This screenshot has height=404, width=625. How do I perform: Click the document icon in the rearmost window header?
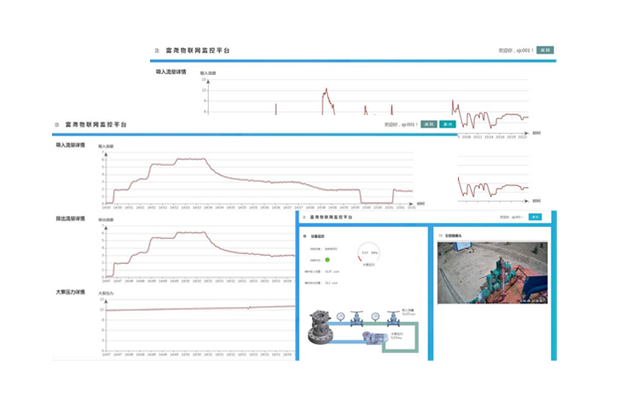(x=157, y=51)
